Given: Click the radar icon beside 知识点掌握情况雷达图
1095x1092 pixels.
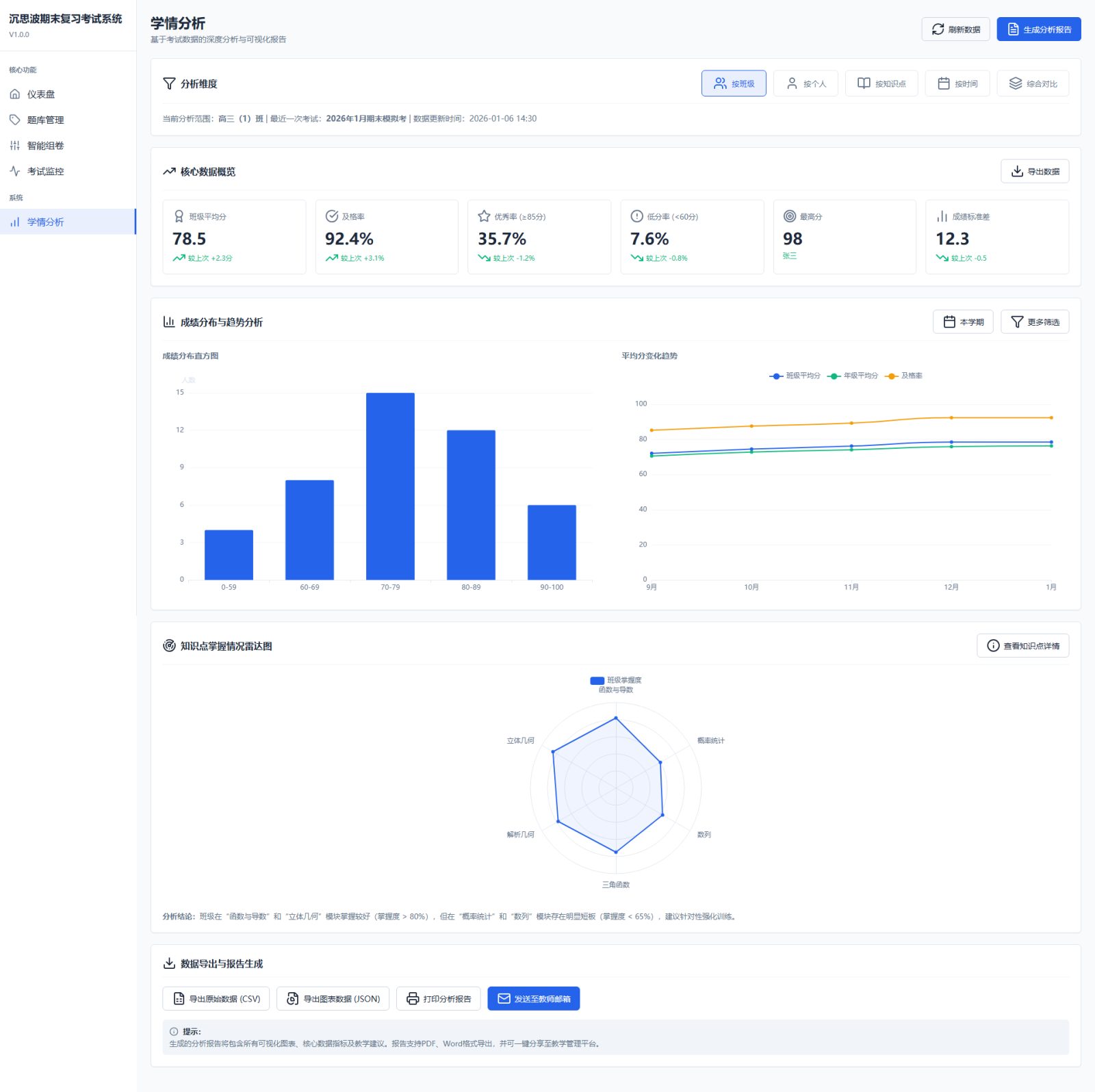Looking at the screenshot, I should 169,646.
